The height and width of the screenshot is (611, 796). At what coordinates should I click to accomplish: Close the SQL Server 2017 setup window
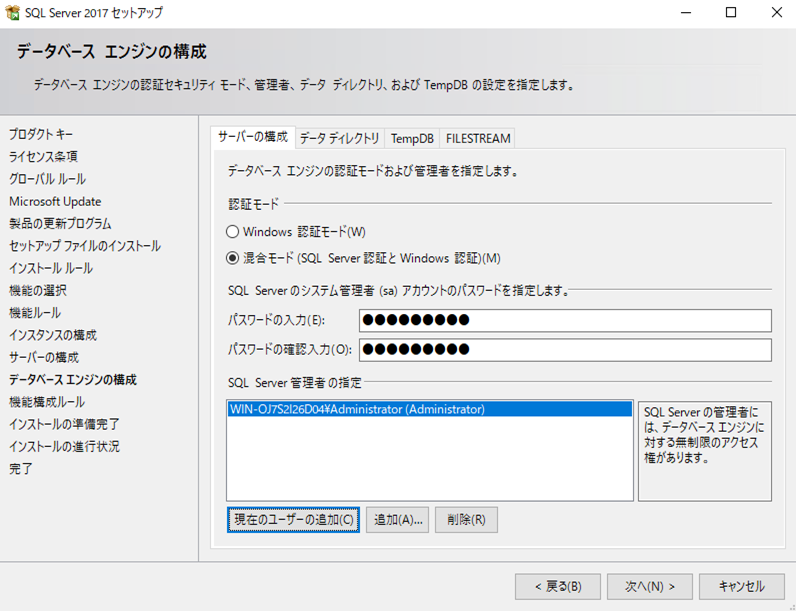[x=777, y=13]
